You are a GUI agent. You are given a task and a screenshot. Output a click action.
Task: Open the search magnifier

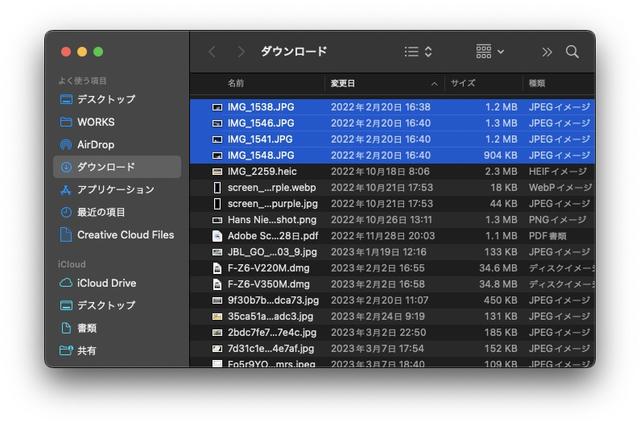point(572,52)
